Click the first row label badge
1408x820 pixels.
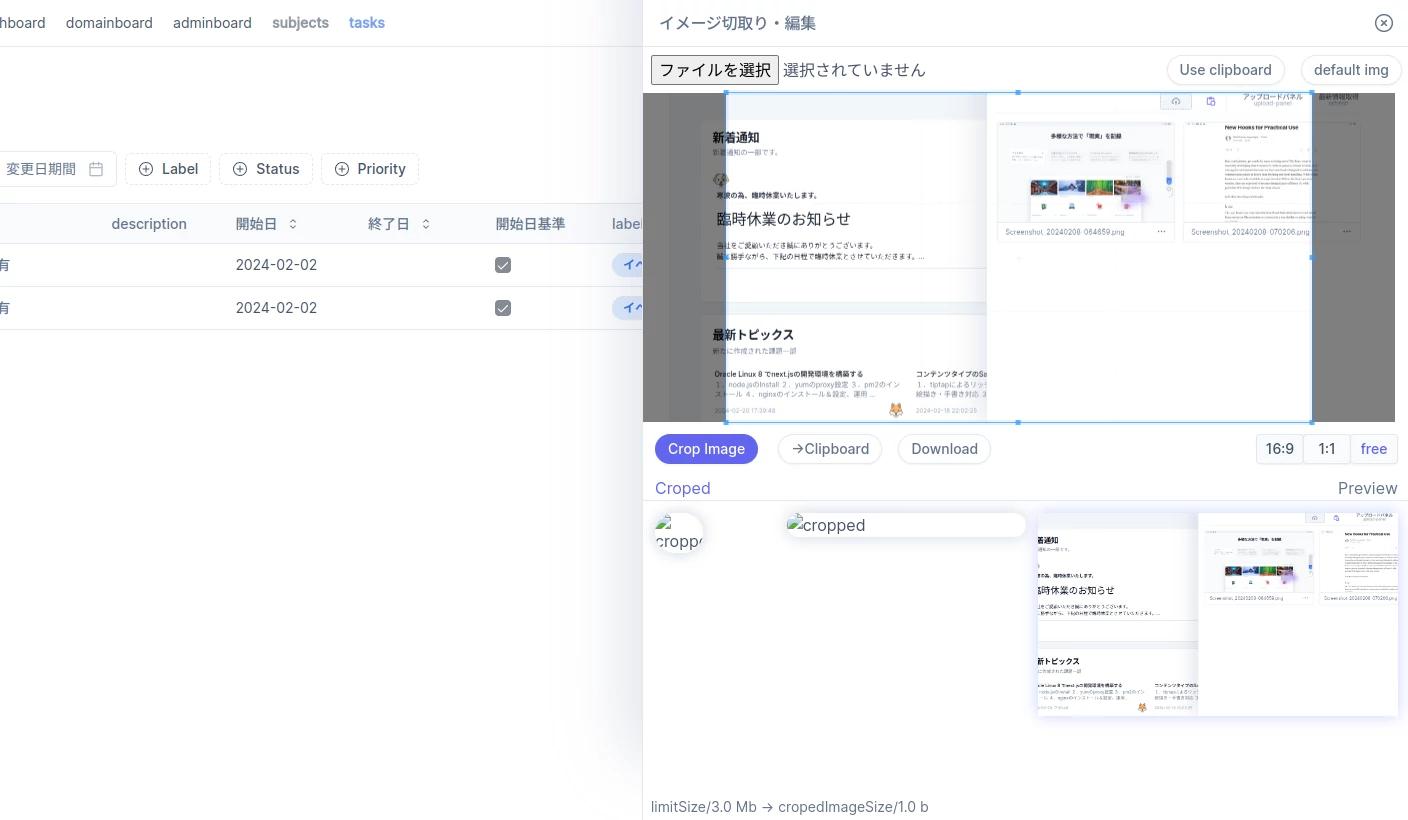point(627,265)
